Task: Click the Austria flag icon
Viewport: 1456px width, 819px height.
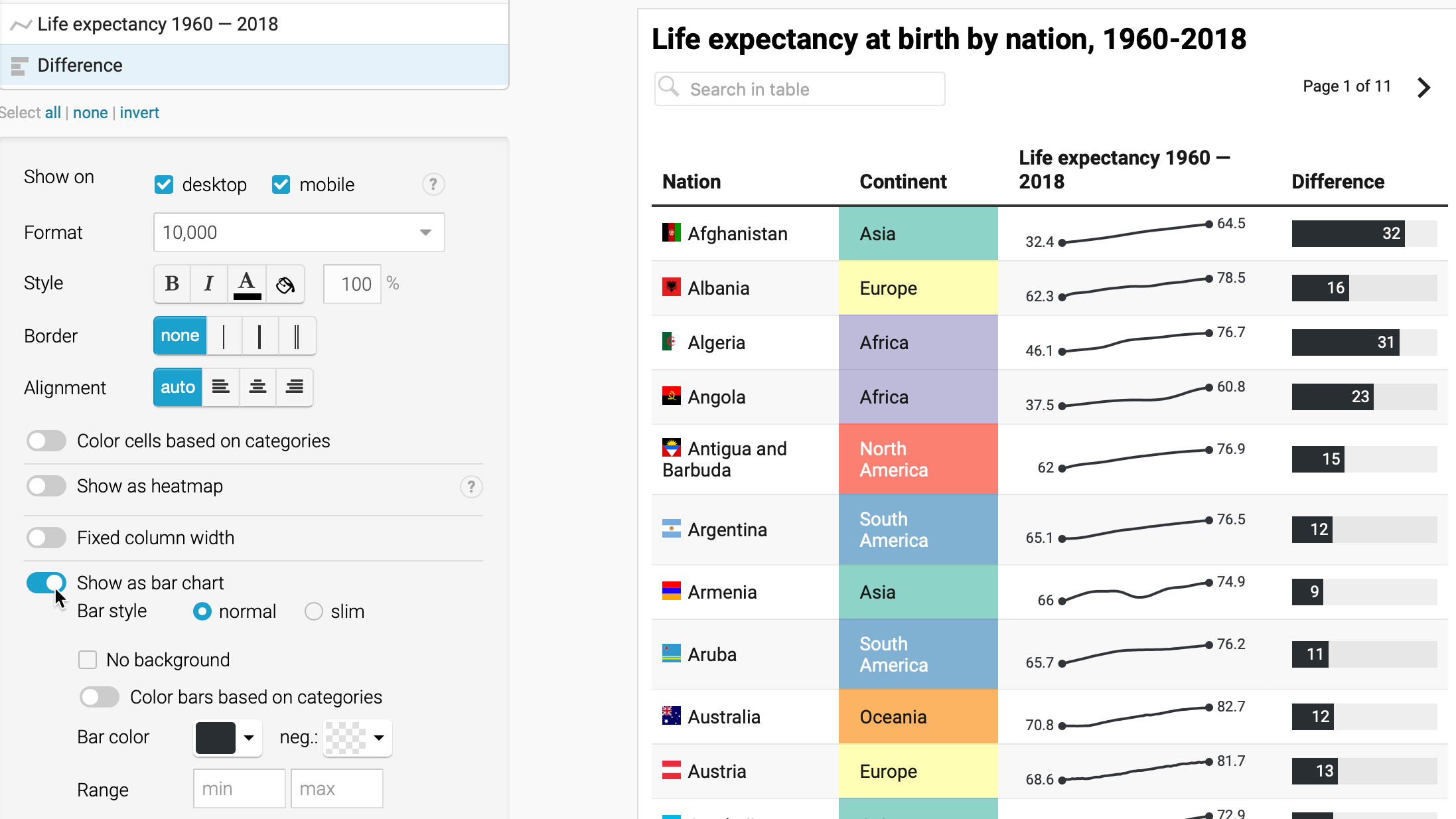Action: point(672,770)
